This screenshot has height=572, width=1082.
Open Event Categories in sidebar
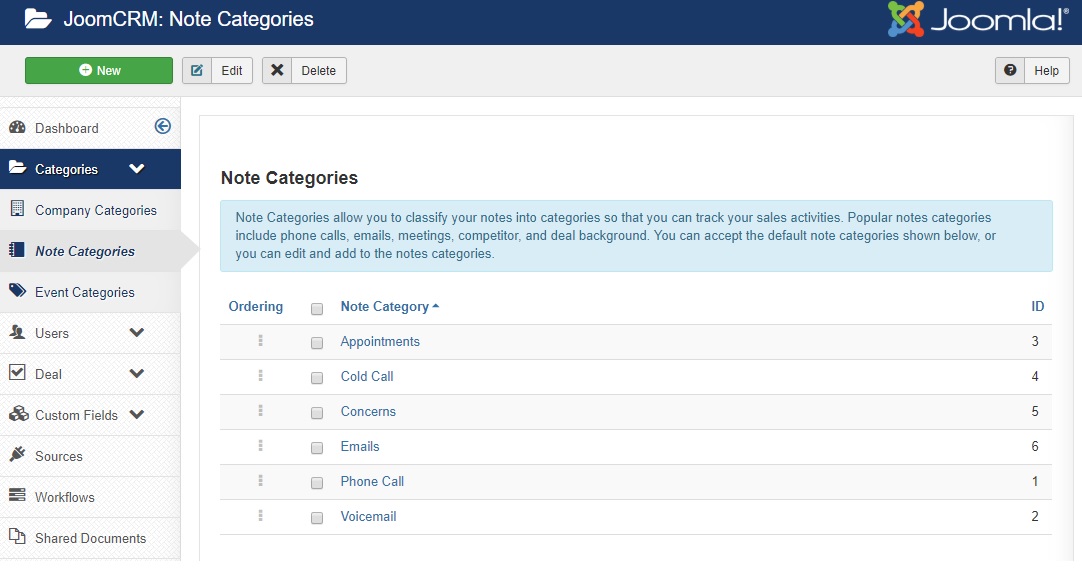coord(85,293)
